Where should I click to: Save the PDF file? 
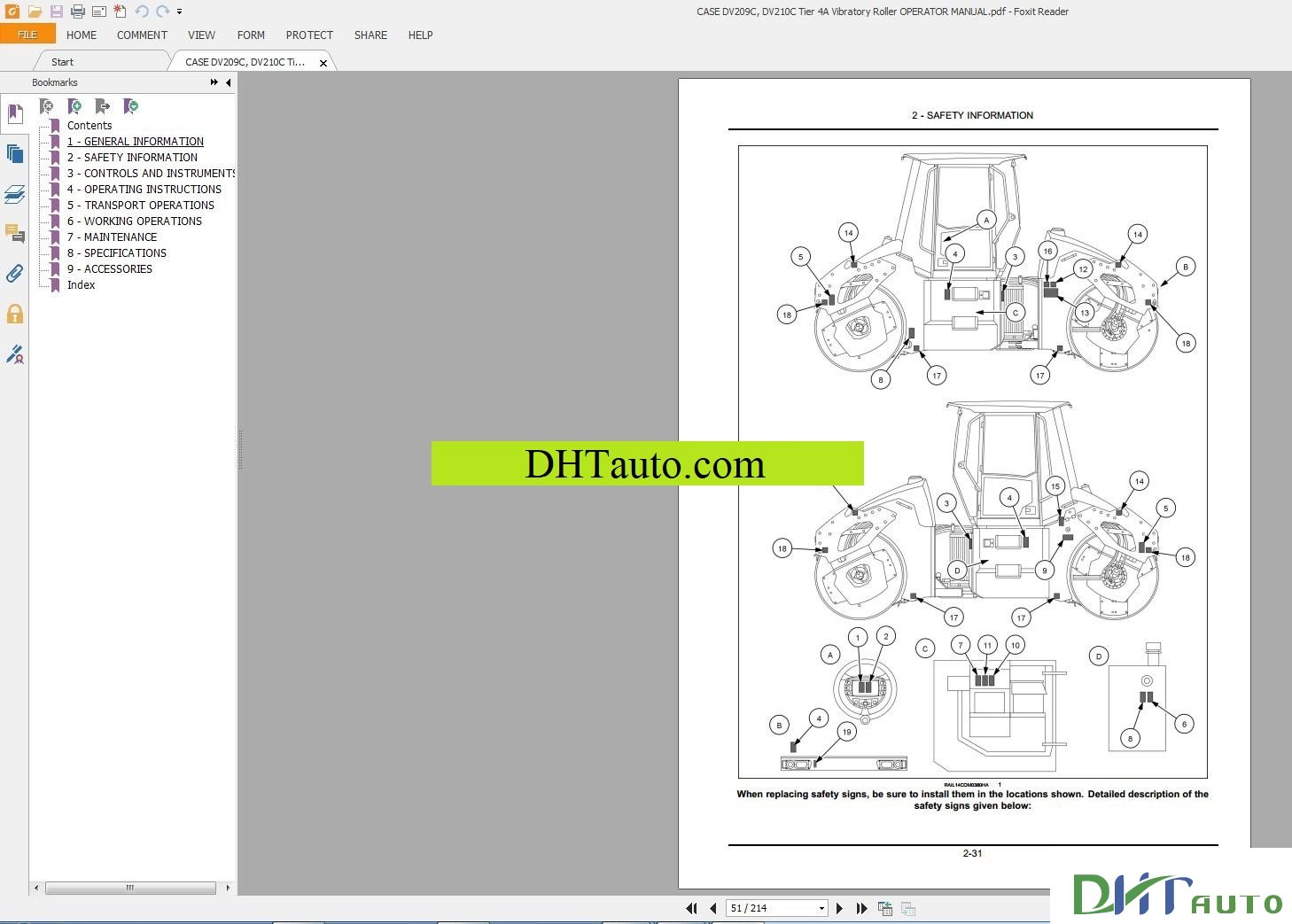click(x=56, y=11)
